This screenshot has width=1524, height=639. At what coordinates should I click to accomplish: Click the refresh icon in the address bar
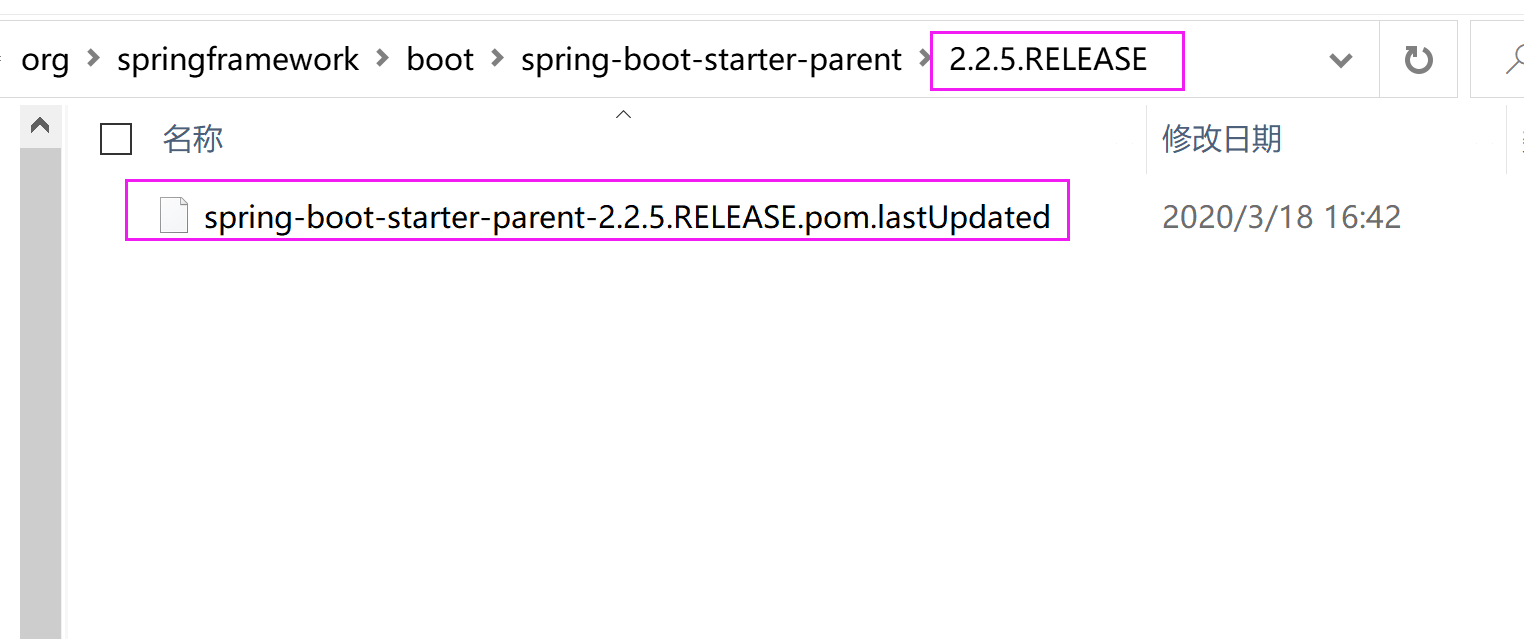tap(1419, 59)
